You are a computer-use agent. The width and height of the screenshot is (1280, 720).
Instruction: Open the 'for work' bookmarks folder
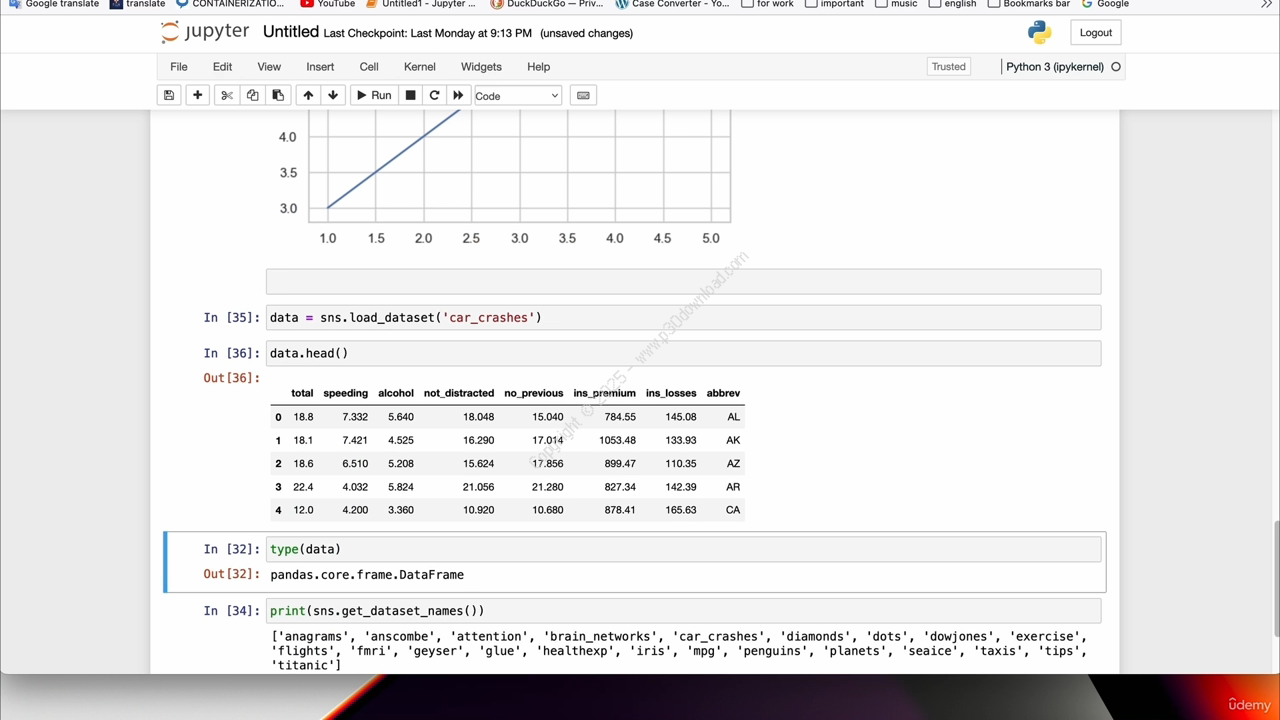point(767,4)
